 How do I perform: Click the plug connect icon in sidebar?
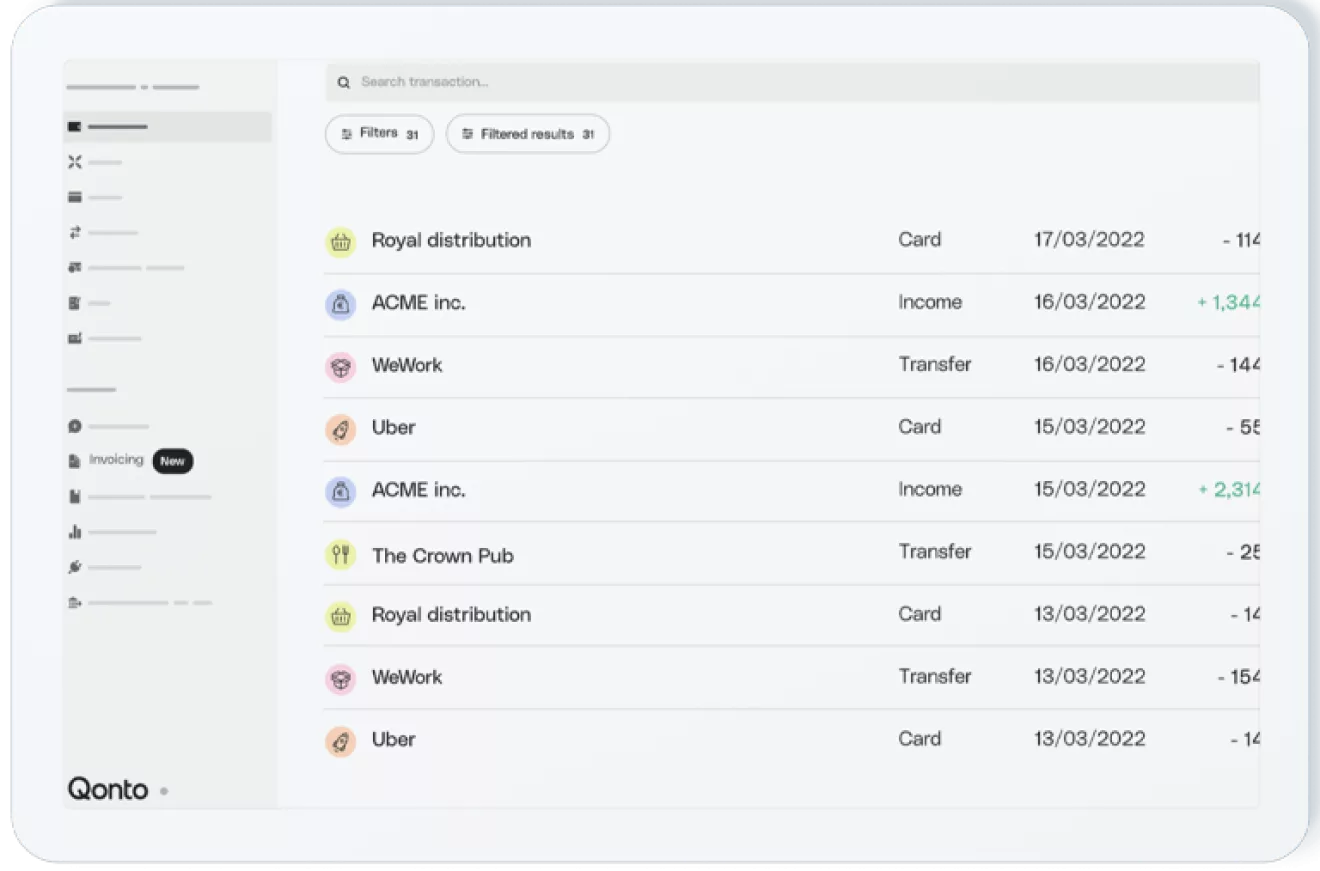pos(74,567)
